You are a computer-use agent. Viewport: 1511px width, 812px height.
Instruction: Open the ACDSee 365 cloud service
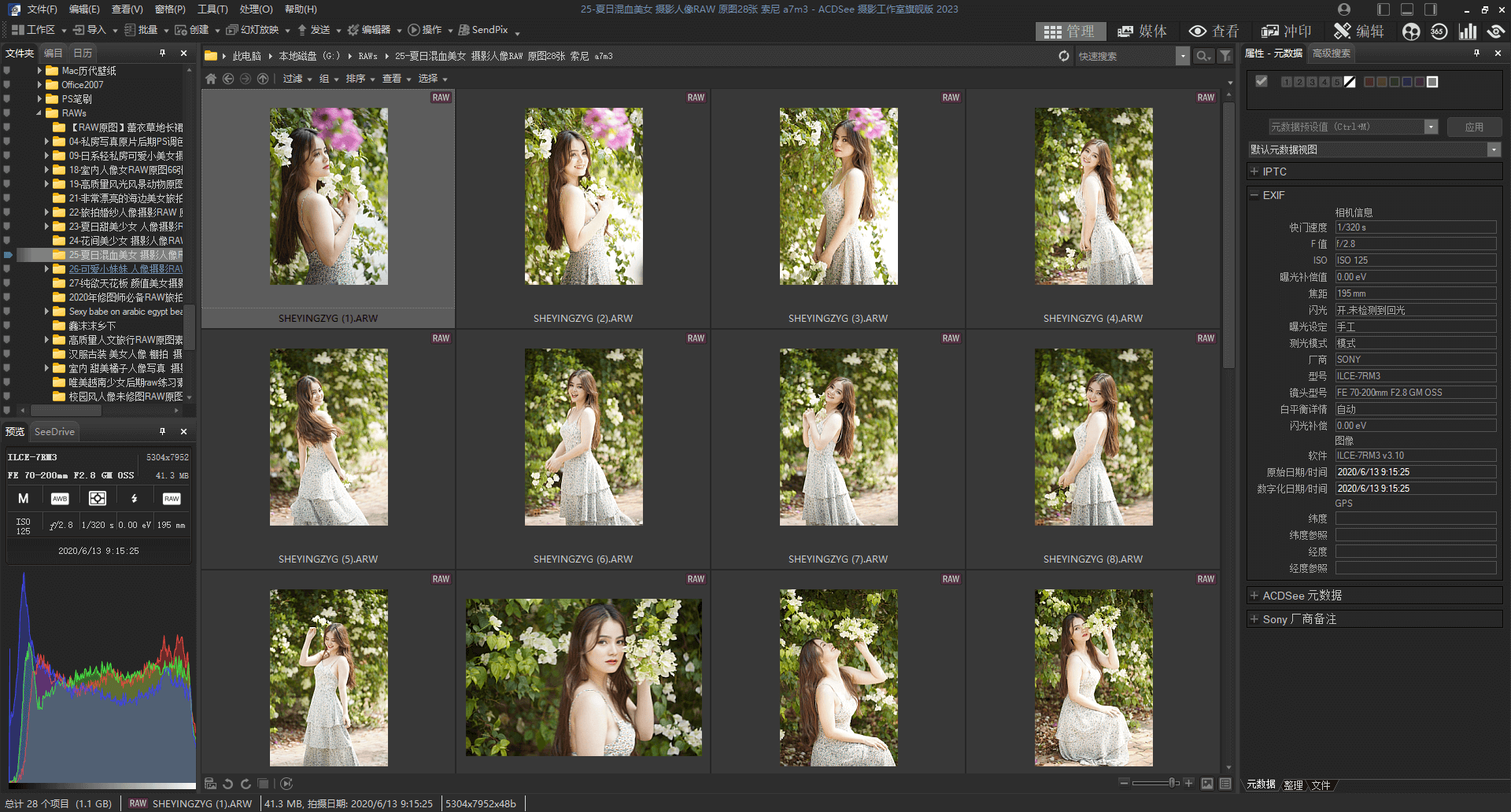[1439, 31]
